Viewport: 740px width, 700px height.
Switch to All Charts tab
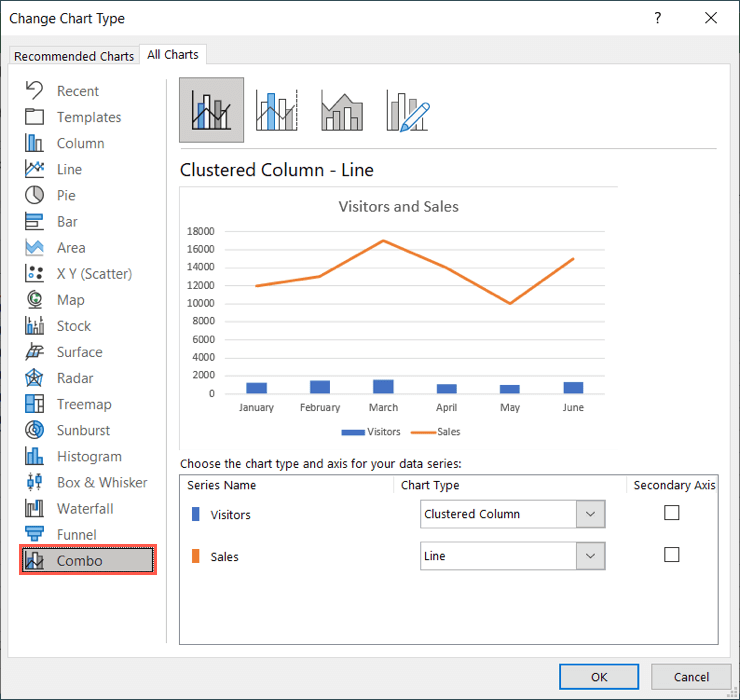(x=173, y=55)
